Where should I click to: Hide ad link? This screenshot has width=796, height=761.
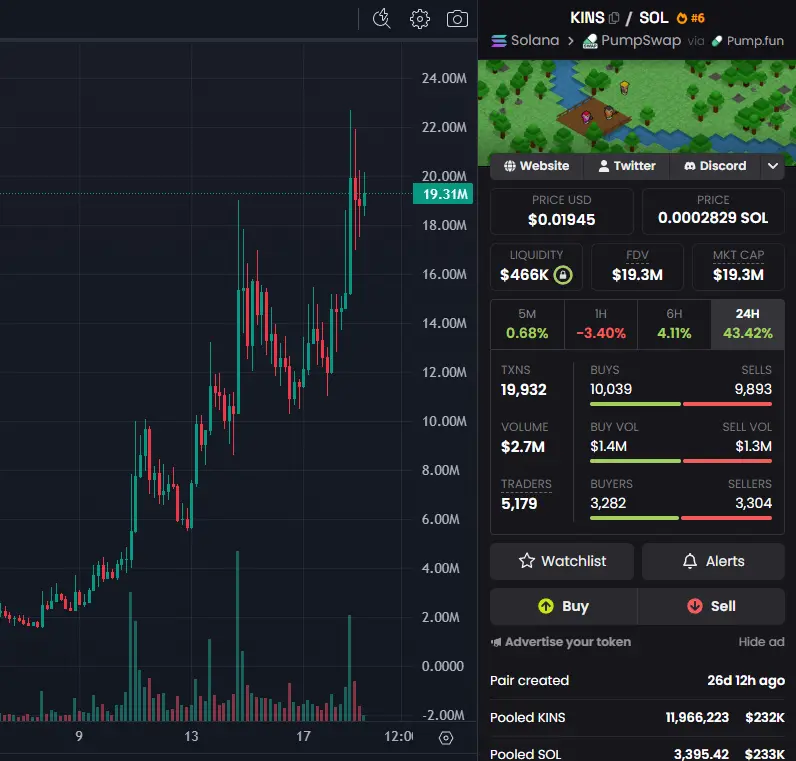click(761, 642)
